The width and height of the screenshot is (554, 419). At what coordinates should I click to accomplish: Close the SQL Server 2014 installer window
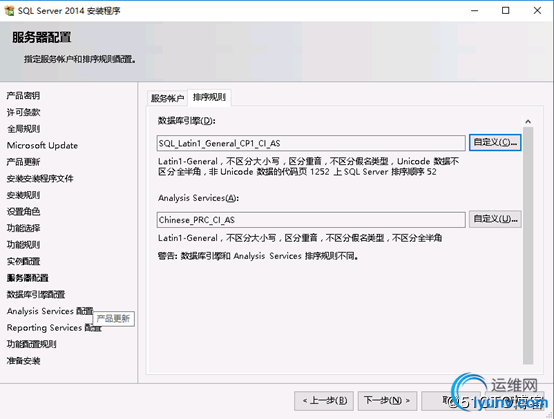(x=537, y=11)
